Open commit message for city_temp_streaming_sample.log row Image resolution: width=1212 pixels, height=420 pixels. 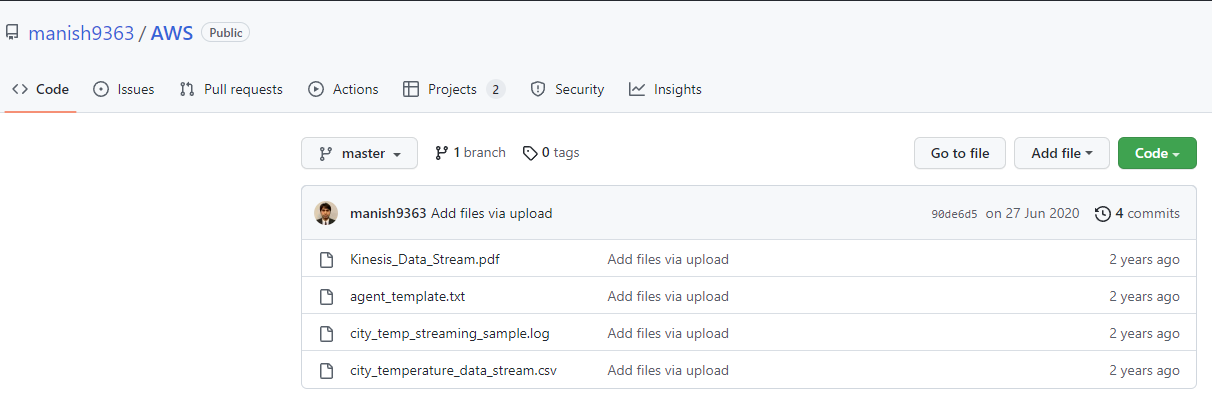point(668,333)
